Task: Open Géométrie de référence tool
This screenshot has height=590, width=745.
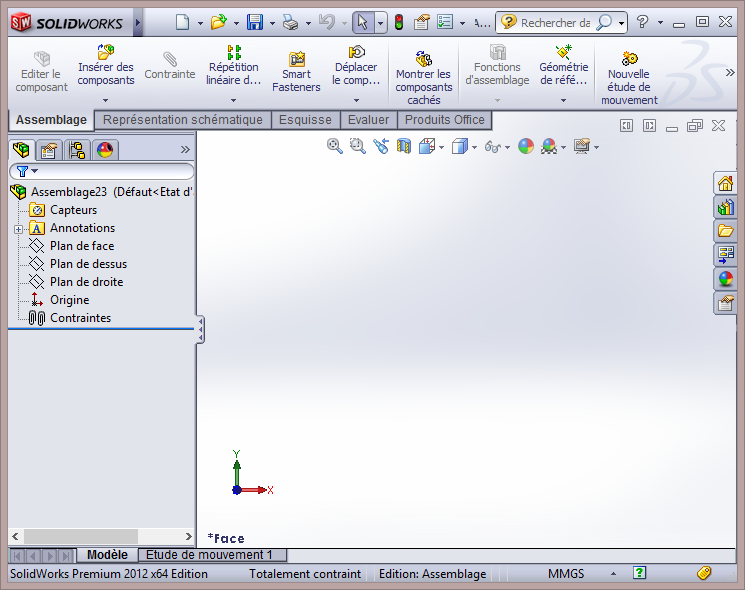Action: (563, 52)
